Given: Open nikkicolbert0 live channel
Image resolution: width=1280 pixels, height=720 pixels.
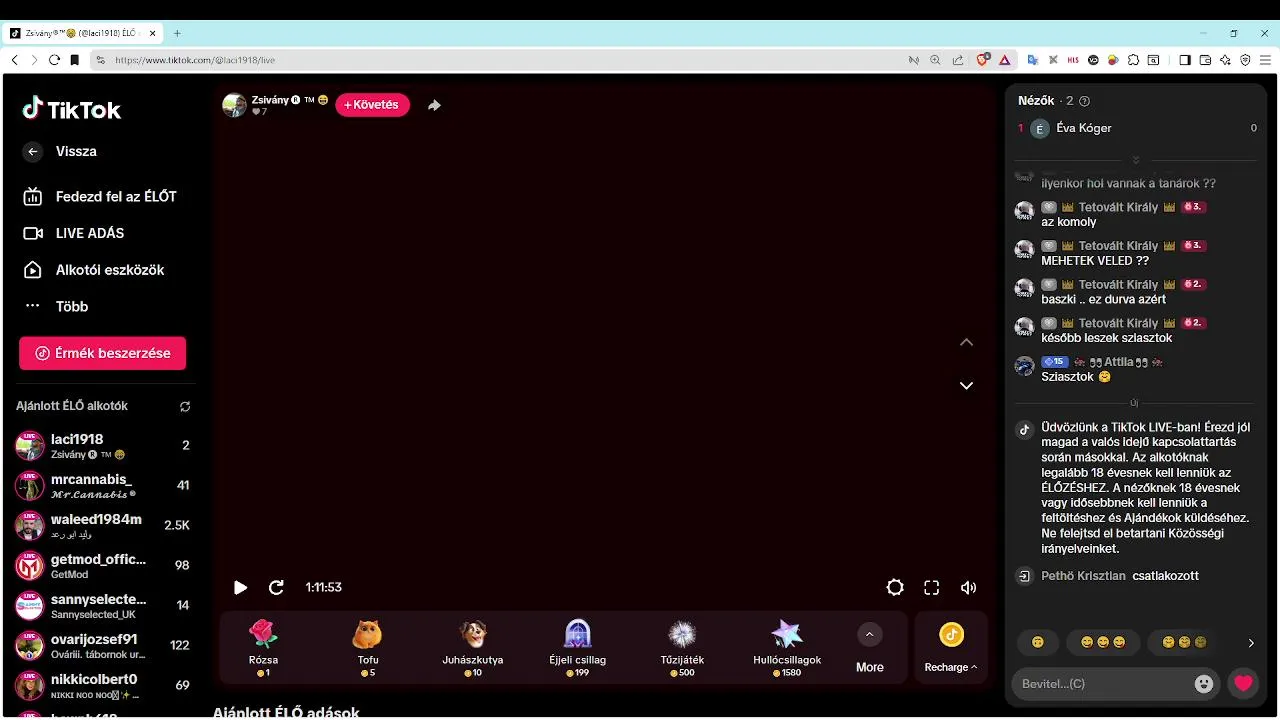Looking at the screenshot, I should [x=102, y=686].
